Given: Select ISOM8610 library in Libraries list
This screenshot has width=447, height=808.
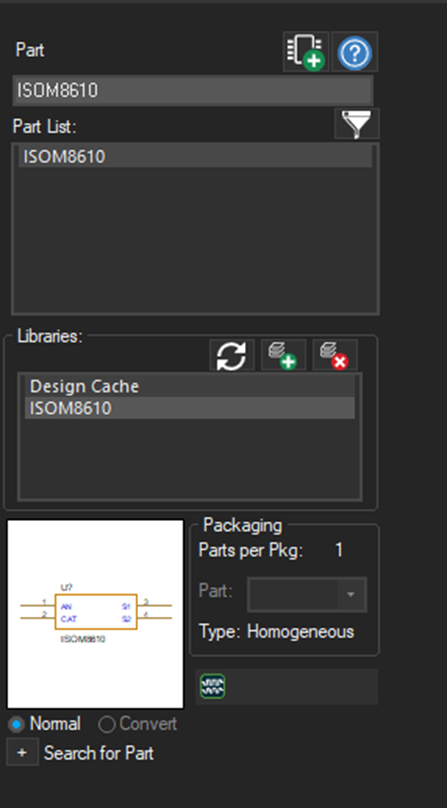Looking at the screenshot, I should [x=190, y=408].
